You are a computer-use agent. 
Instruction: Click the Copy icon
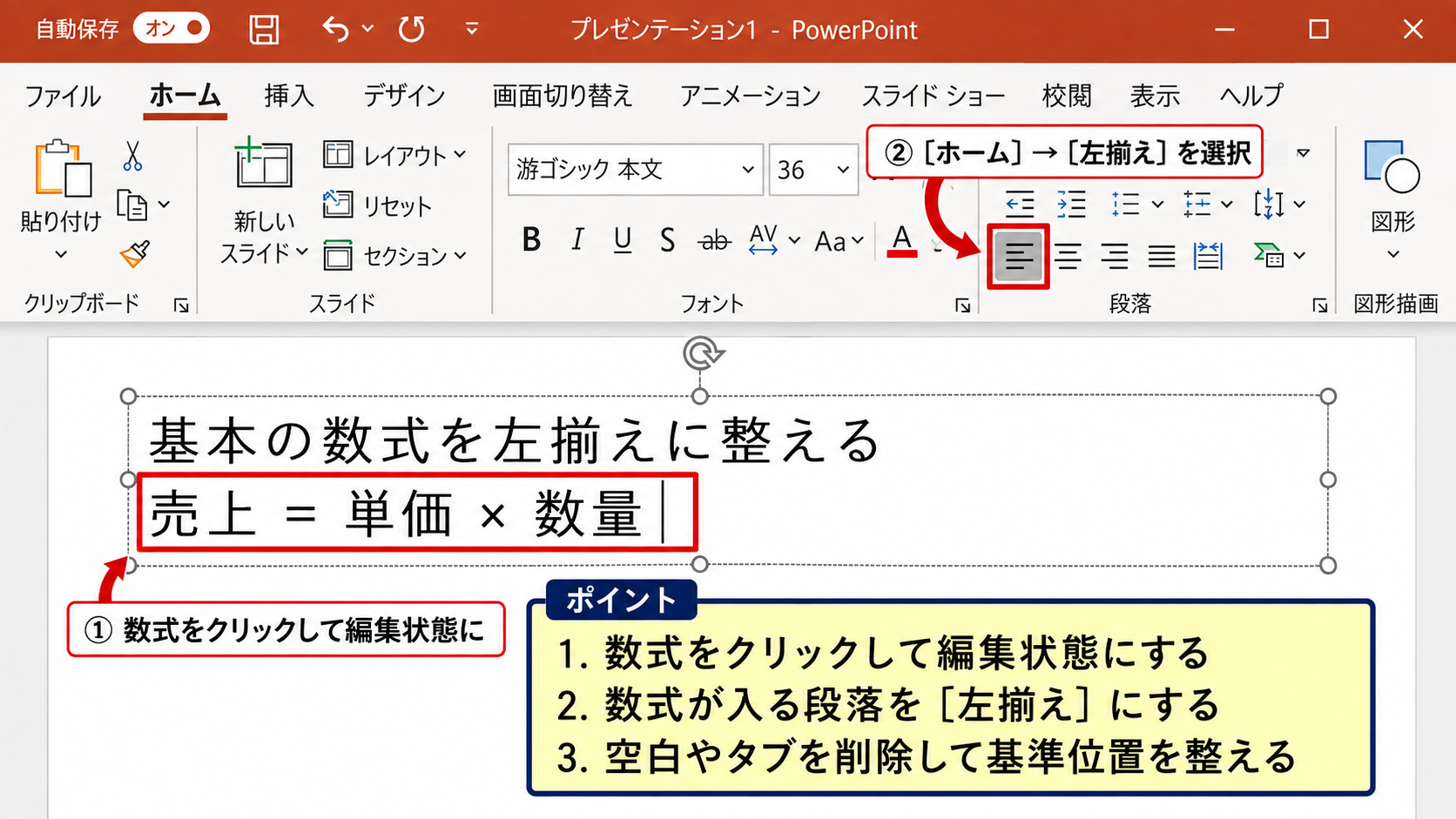pos(132,205)
